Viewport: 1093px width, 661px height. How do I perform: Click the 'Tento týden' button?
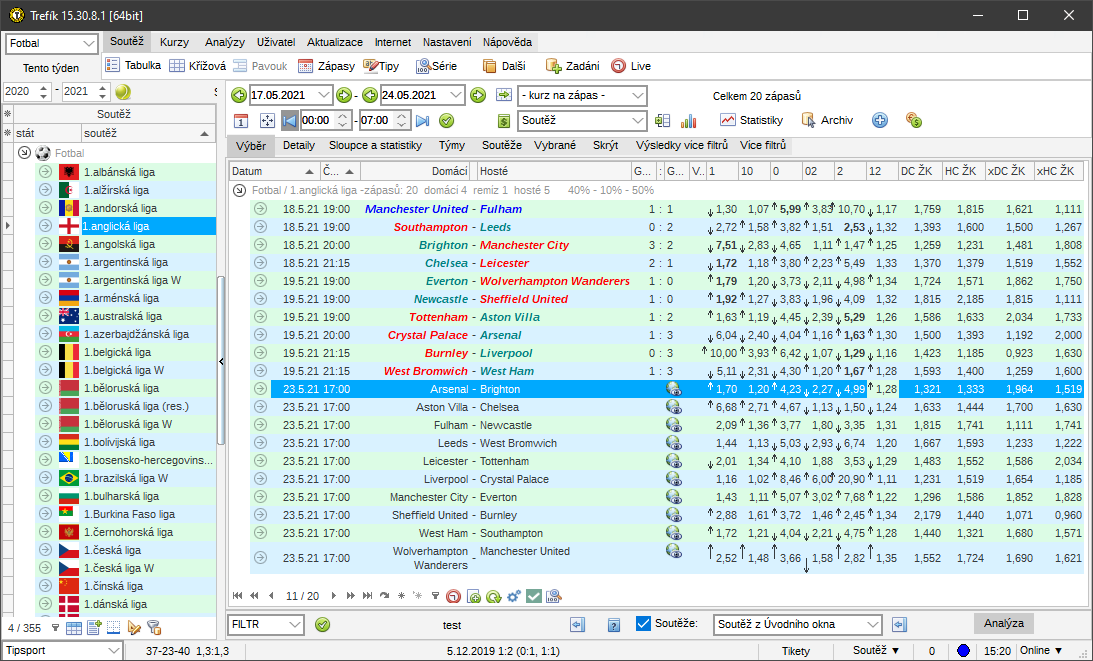pyautogui.click(x=51, y=68)
